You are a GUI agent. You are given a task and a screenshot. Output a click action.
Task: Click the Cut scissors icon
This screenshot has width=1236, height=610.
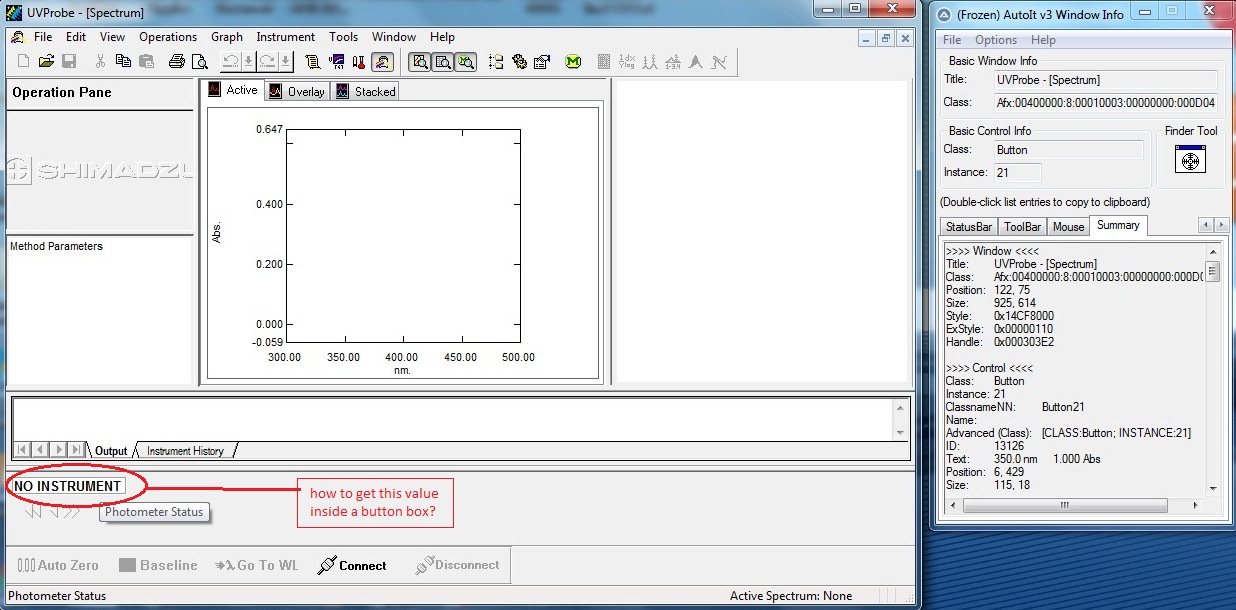(100, 62)
